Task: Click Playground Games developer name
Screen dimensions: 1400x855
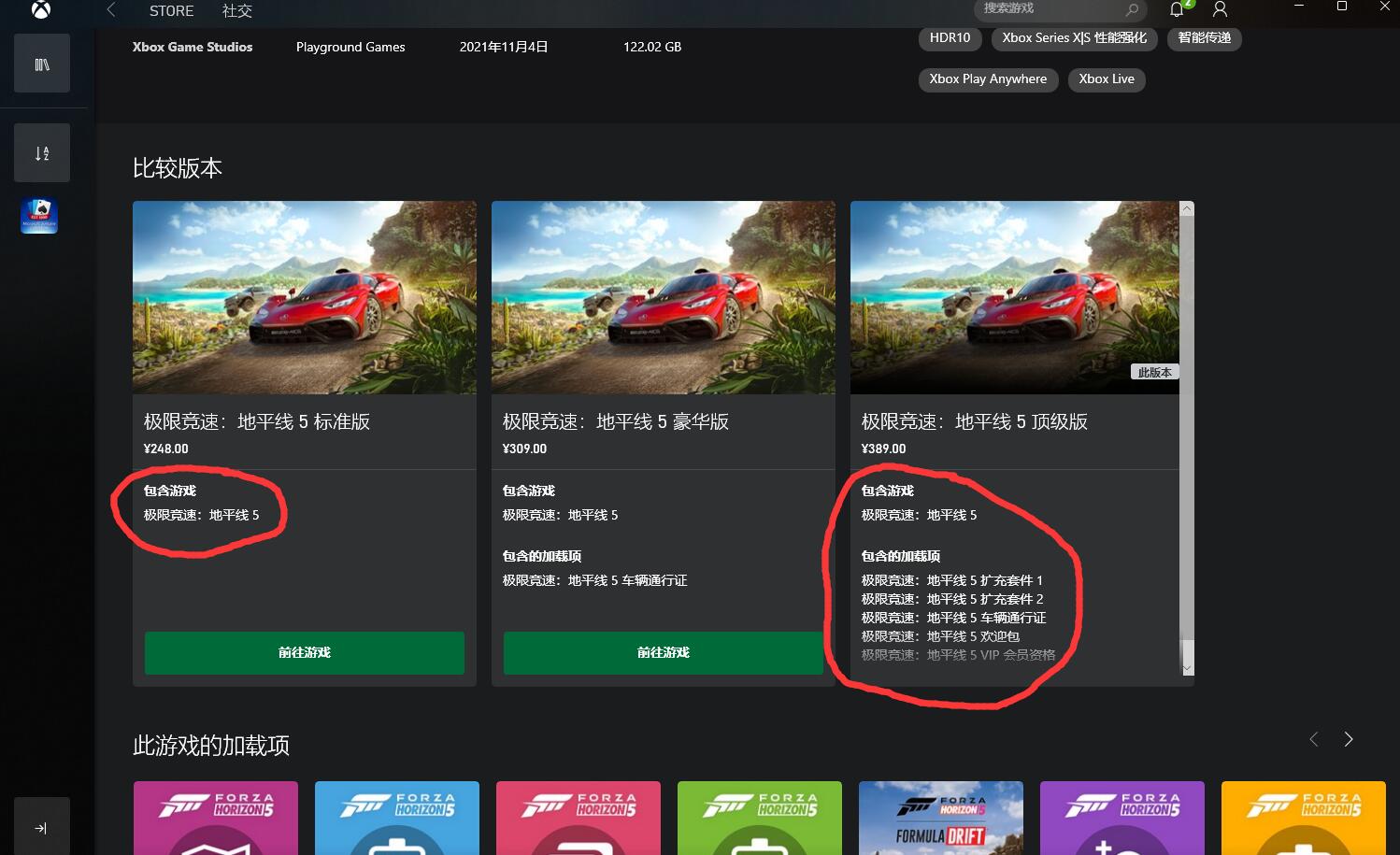Action: pos(350,47)
